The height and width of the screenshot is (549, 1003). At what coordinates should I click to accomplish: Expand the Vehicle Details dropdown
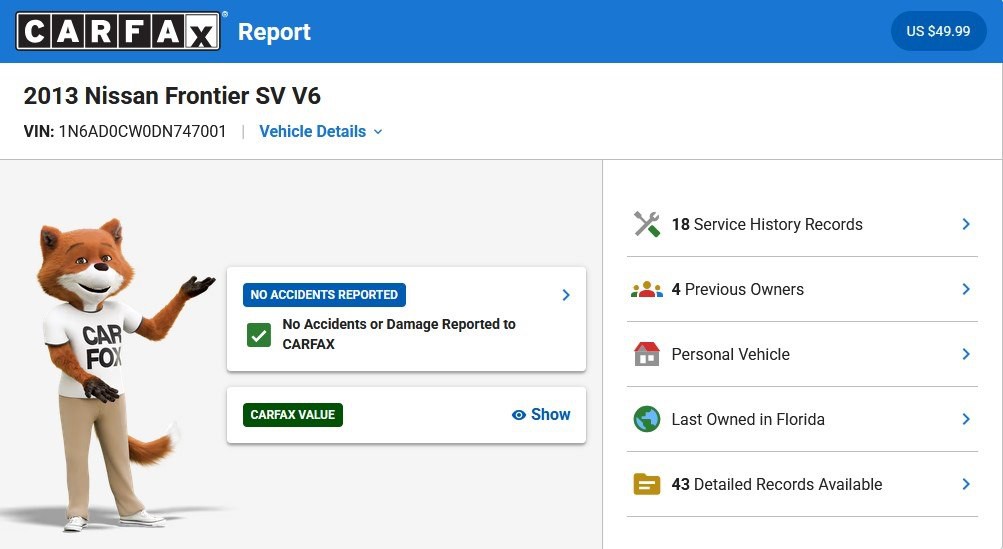pos(320,131)
